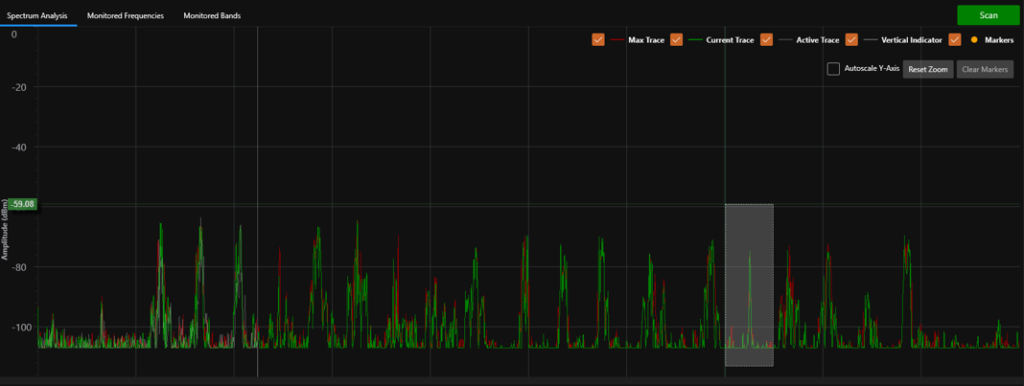Turn off the Markers checkbox
Screen dimensions: 1024x386
point(955,40)
